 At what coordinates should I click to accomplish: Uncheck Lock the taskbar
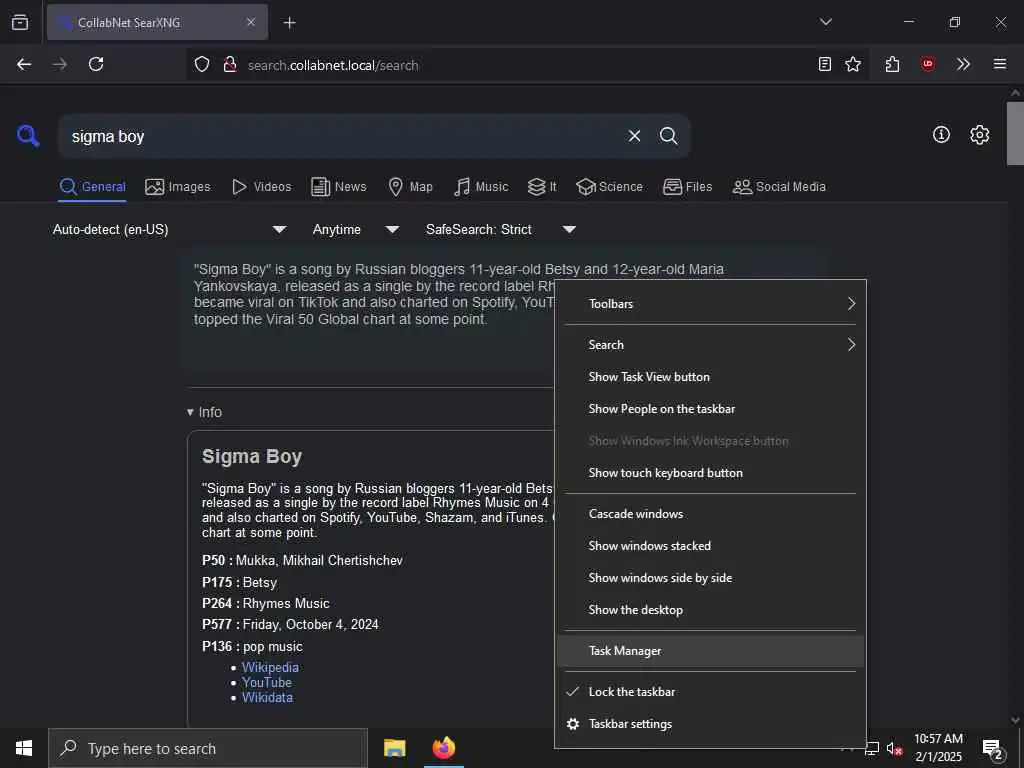tap(711, 692)
